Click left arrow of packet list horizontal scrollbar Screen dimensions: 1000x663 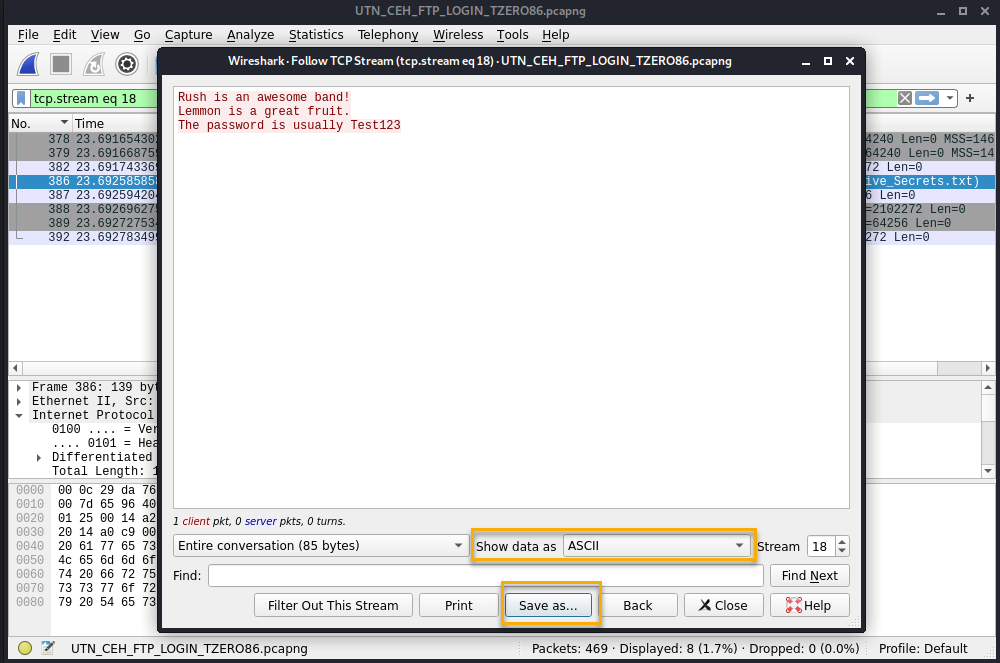[15, 368]
